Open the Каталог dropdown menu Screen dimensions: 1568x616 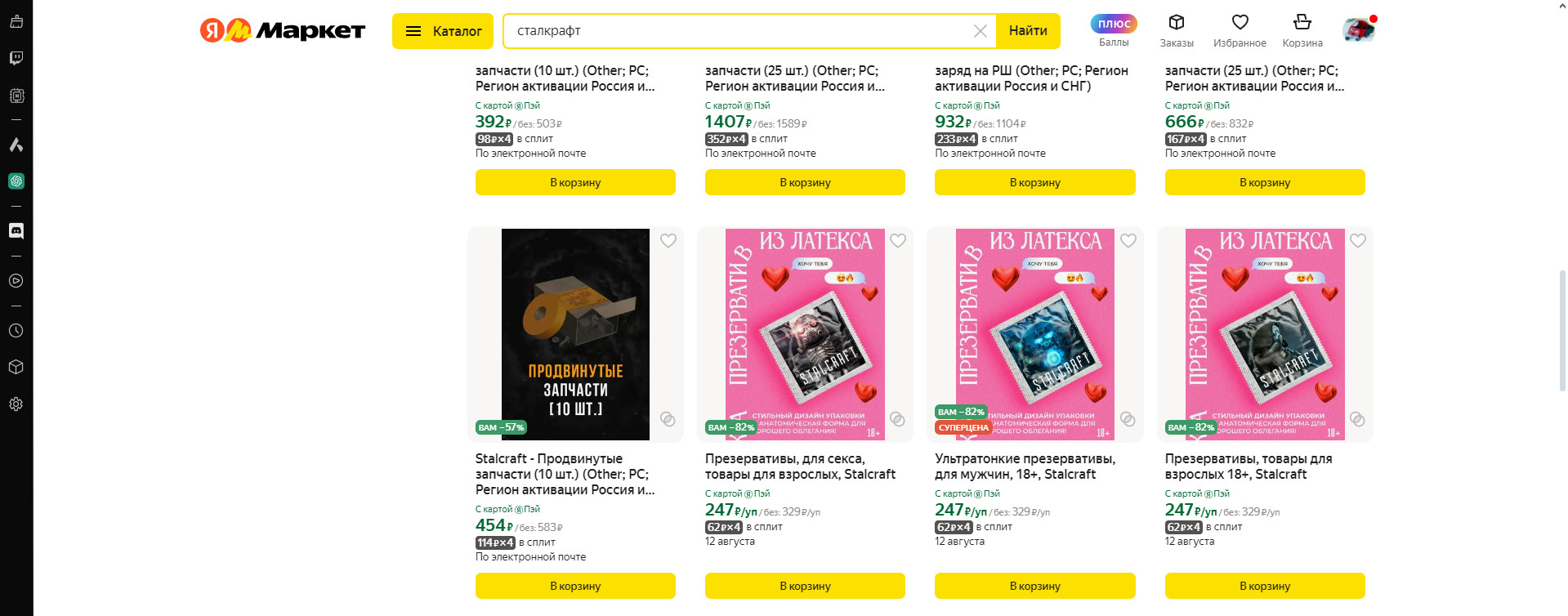pyautogui.click(x=443, y=31)
